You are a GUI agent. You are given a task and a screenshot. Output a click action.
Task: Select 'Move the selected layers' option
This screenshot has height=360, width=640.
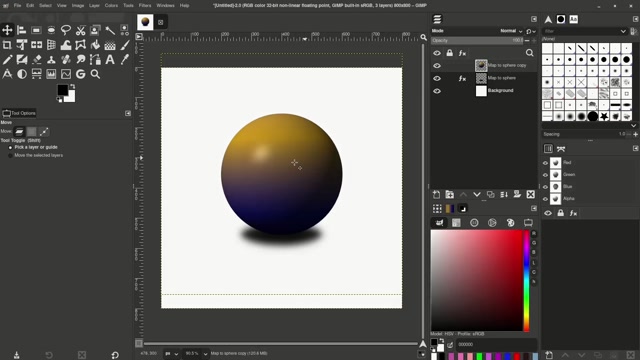tap(36, 156)
